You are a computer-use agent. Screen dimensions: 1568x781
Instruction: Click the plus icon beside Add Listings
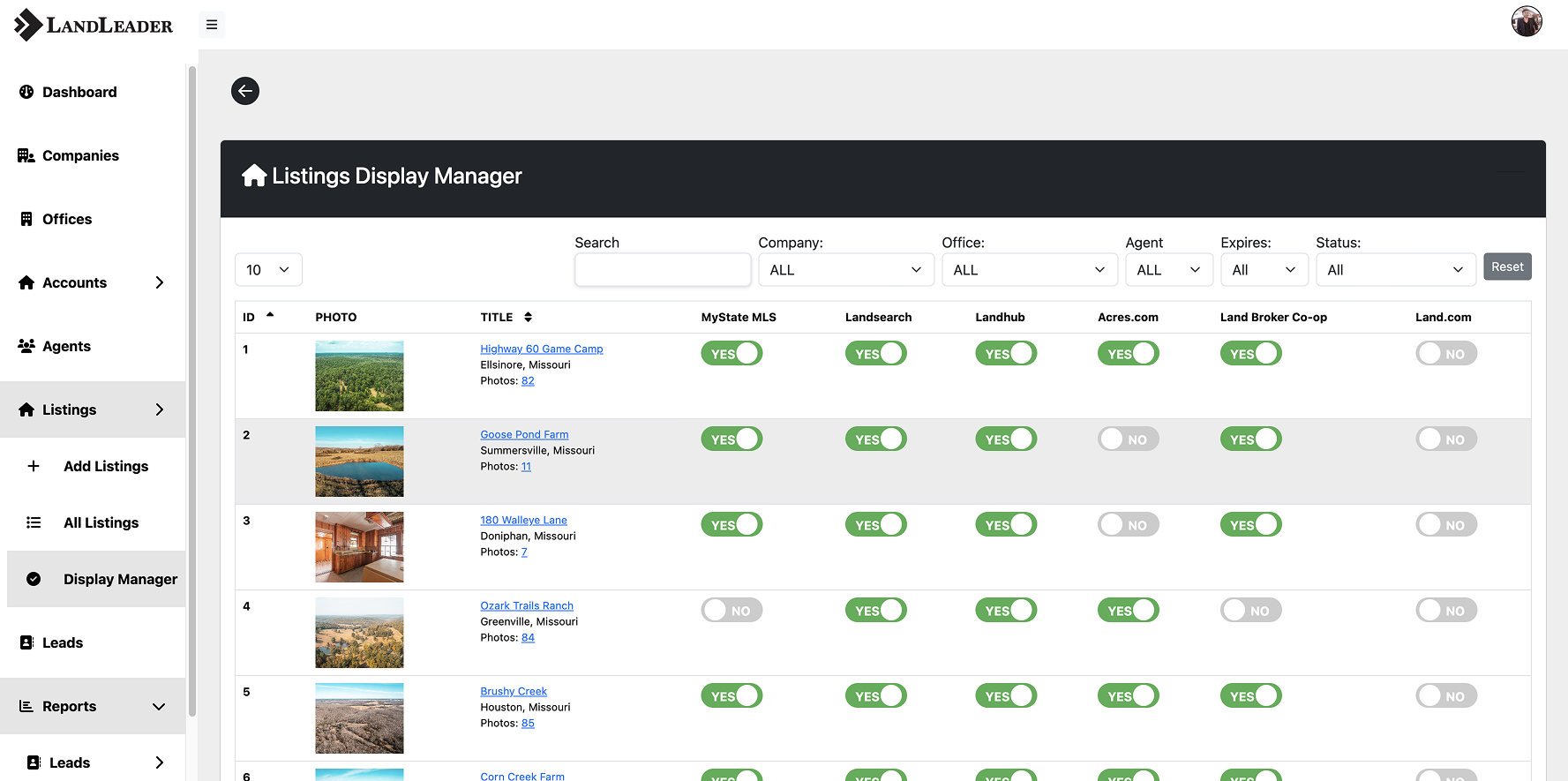(x=34, y=466)
